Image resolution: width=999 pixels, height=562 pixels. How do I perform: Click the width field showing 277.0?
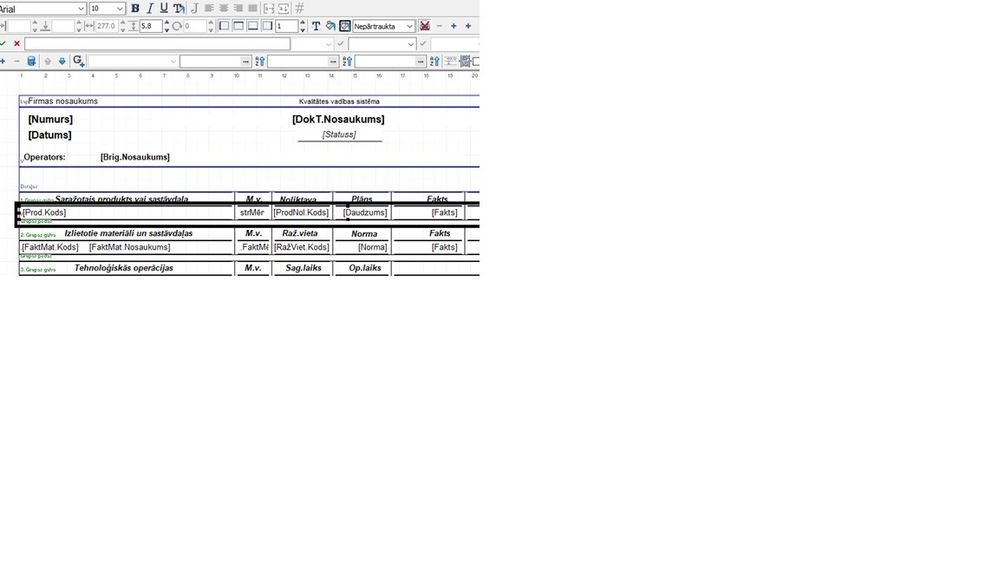tap(106, 26)
